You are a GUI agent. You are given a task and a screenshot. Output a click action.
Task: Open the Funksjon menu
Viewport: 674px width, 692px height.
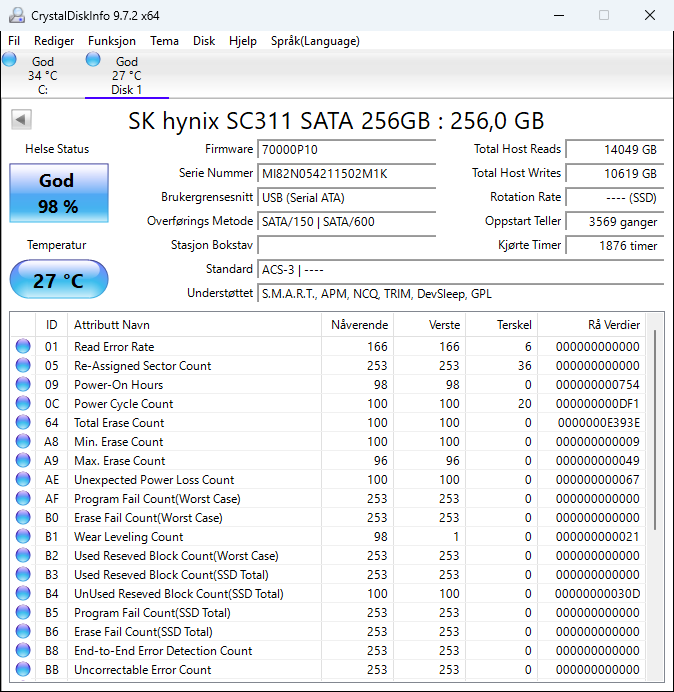(x=112, y=41)
